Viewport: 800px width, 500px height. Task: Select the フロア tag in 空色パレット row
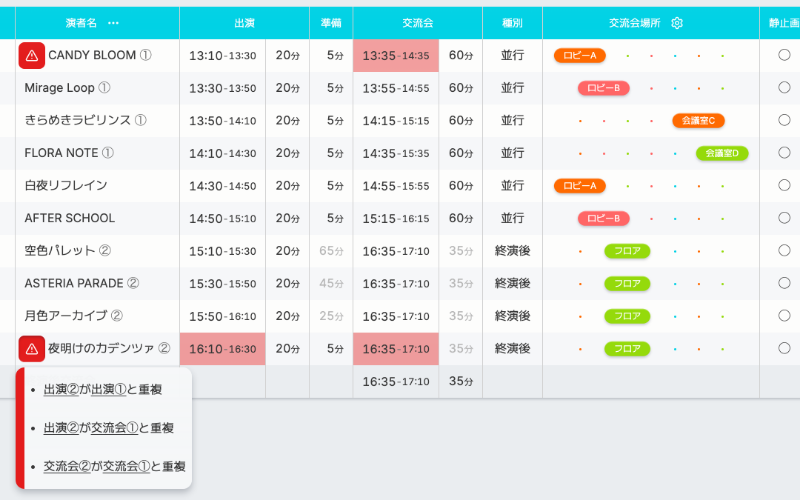[x=627, y=251]
